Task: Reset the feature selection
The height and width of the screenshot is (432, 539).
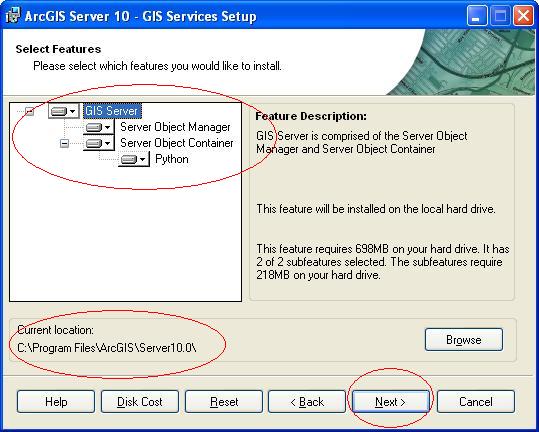Action: coord(224,402)
